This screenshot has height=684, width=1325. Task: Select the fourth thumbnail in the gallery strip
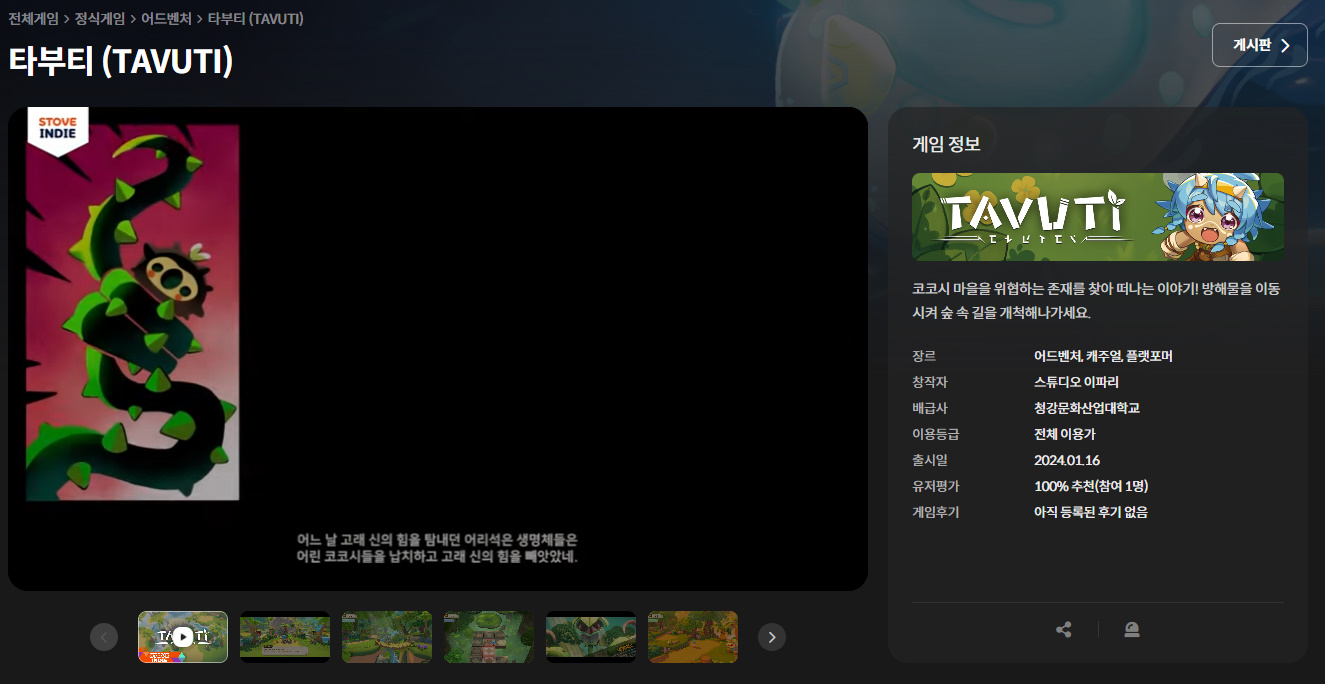tap(489, 637)
